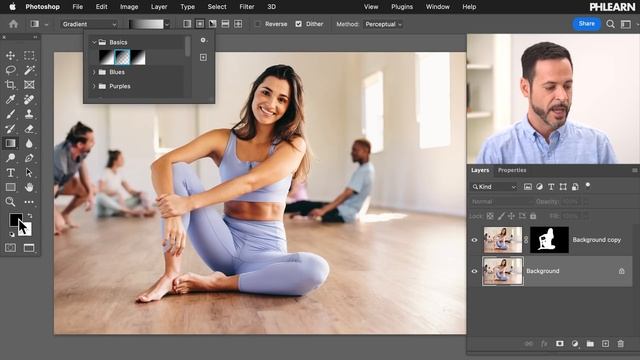640x360 pixels.
Task: Select the Hand tool
Action: [29, 187]
